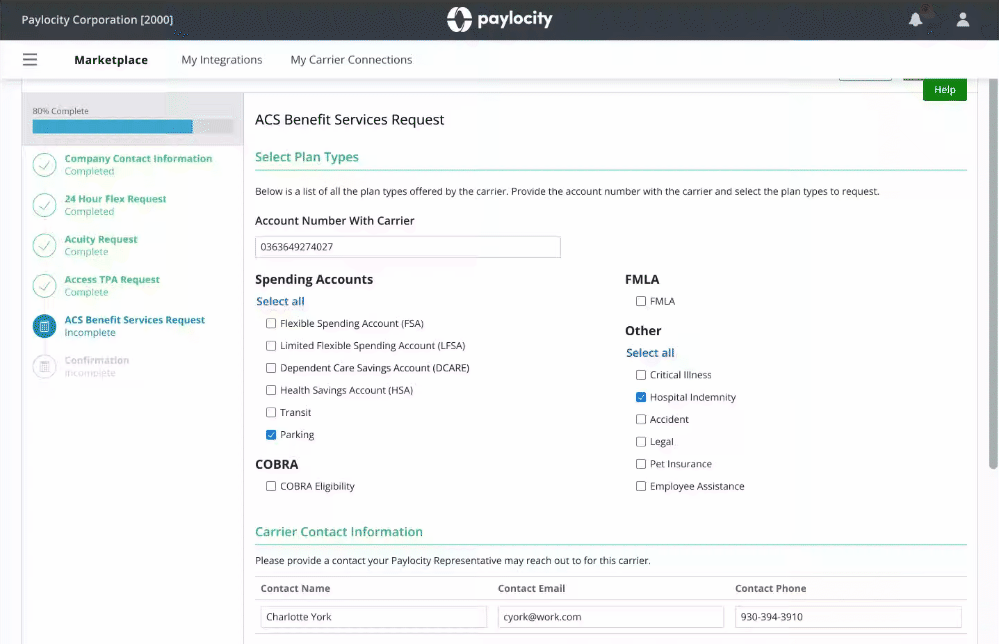Click the Contact Phone field
999x644 pixels.
pyautogui.click(x=848, y=617)
